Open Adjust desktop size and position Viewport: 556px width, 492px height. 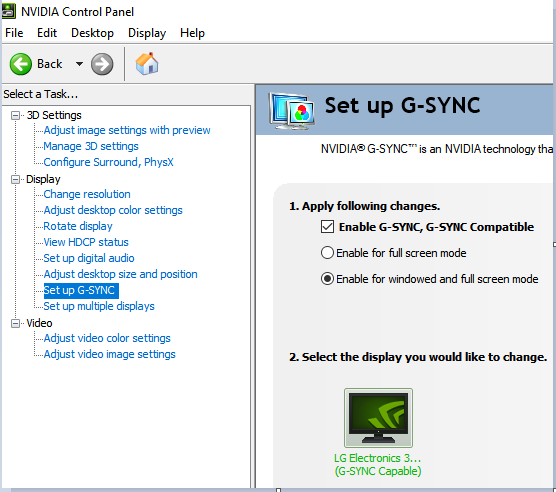pyautogui.click(x=120, y=274)
